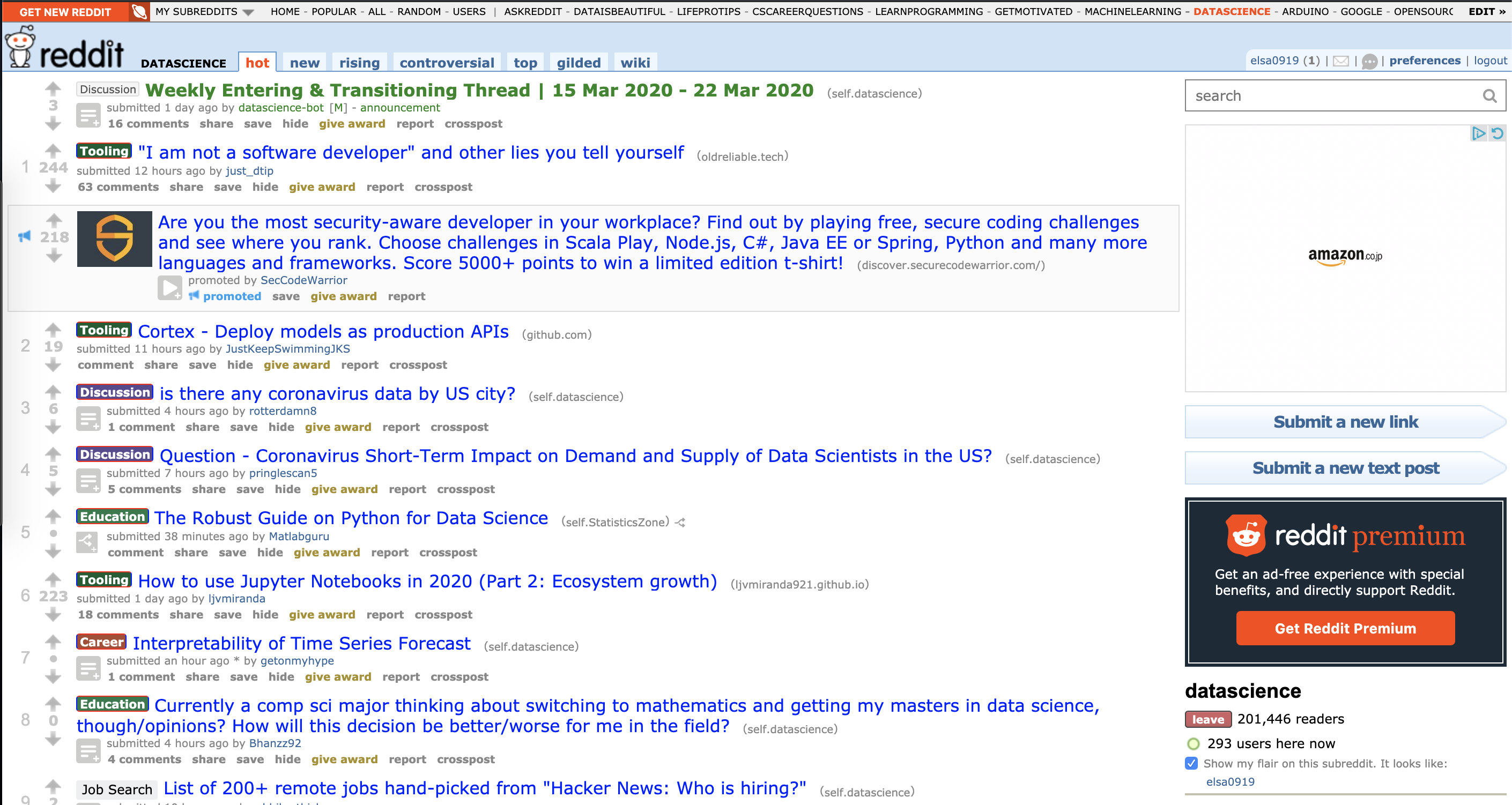Upvote the Jupyter Notebooks 2020 post

tap(53, 579)
